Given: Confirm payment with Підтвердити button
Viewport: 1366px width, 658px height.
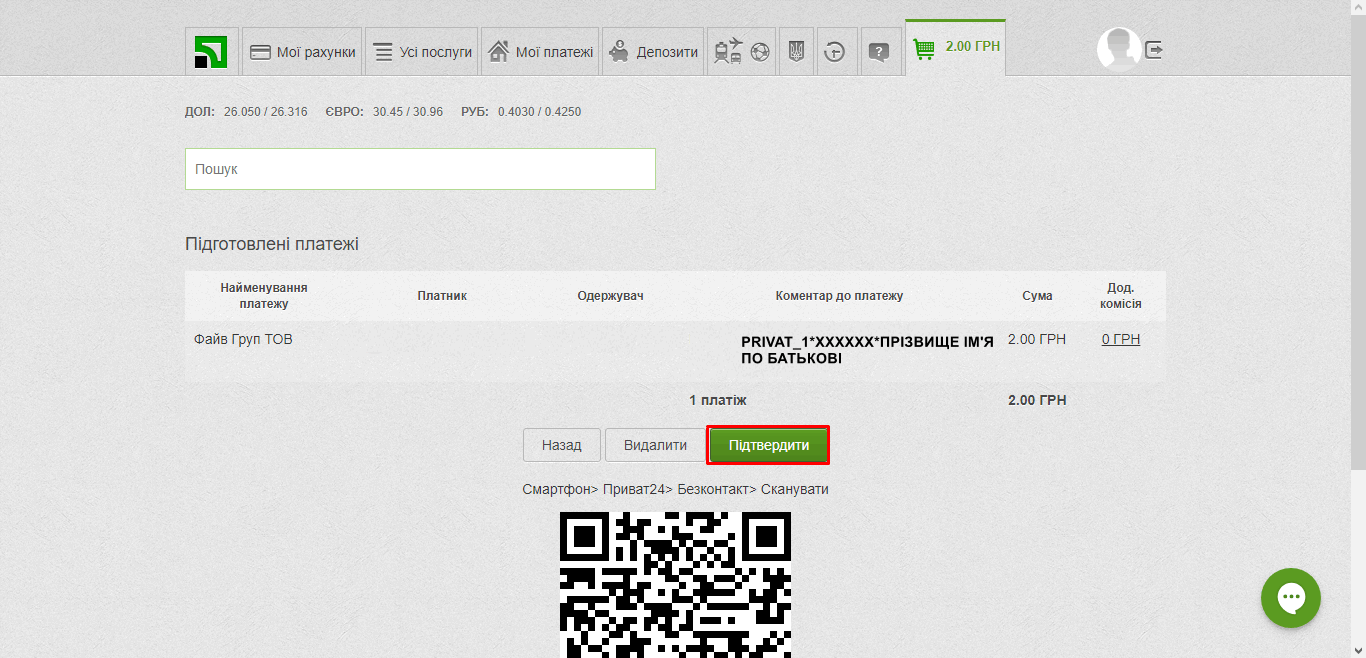Looking at the screenshot, I should click(x=769, y=445).
